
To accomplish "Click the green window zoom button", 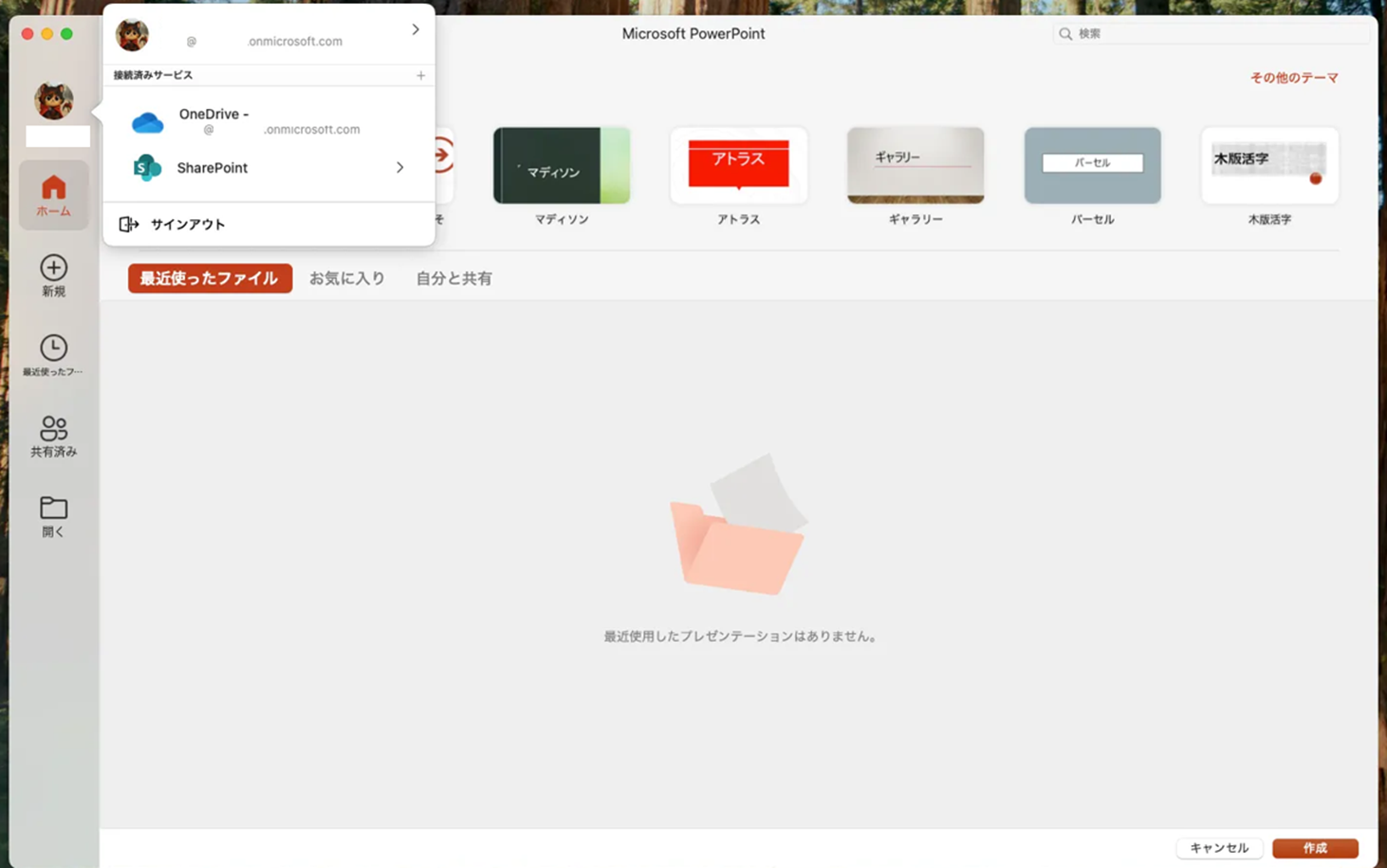I will 66,33.
